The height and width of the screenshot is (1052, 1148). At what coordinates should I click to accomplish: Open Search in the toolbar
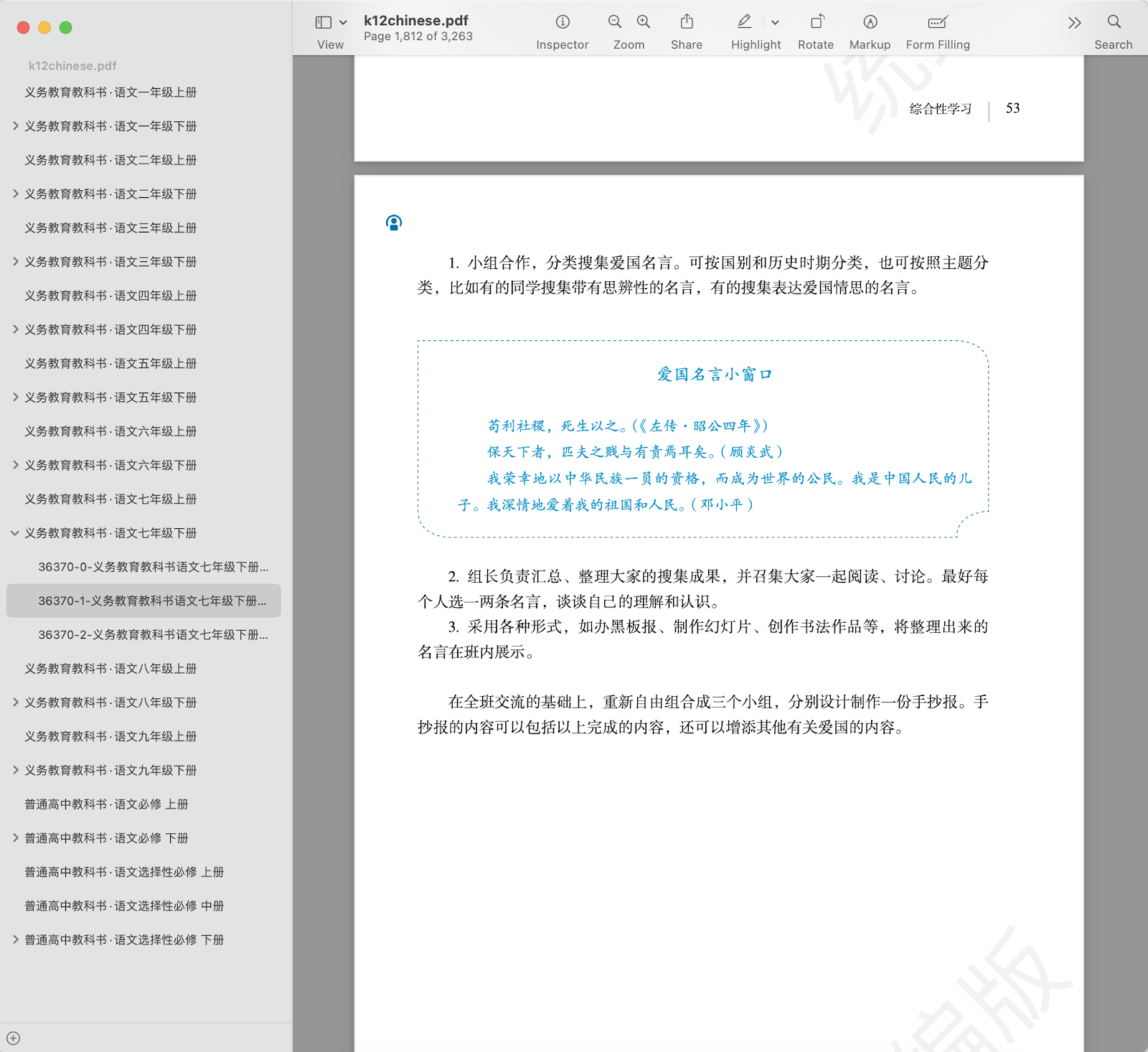coord(1114,22)
